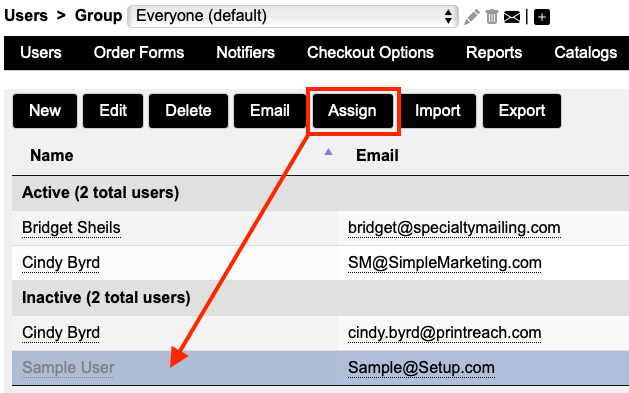Switch to the Catalogs tab
The height and width of the screenshot is (393, 629).
[x=586, y=53]
